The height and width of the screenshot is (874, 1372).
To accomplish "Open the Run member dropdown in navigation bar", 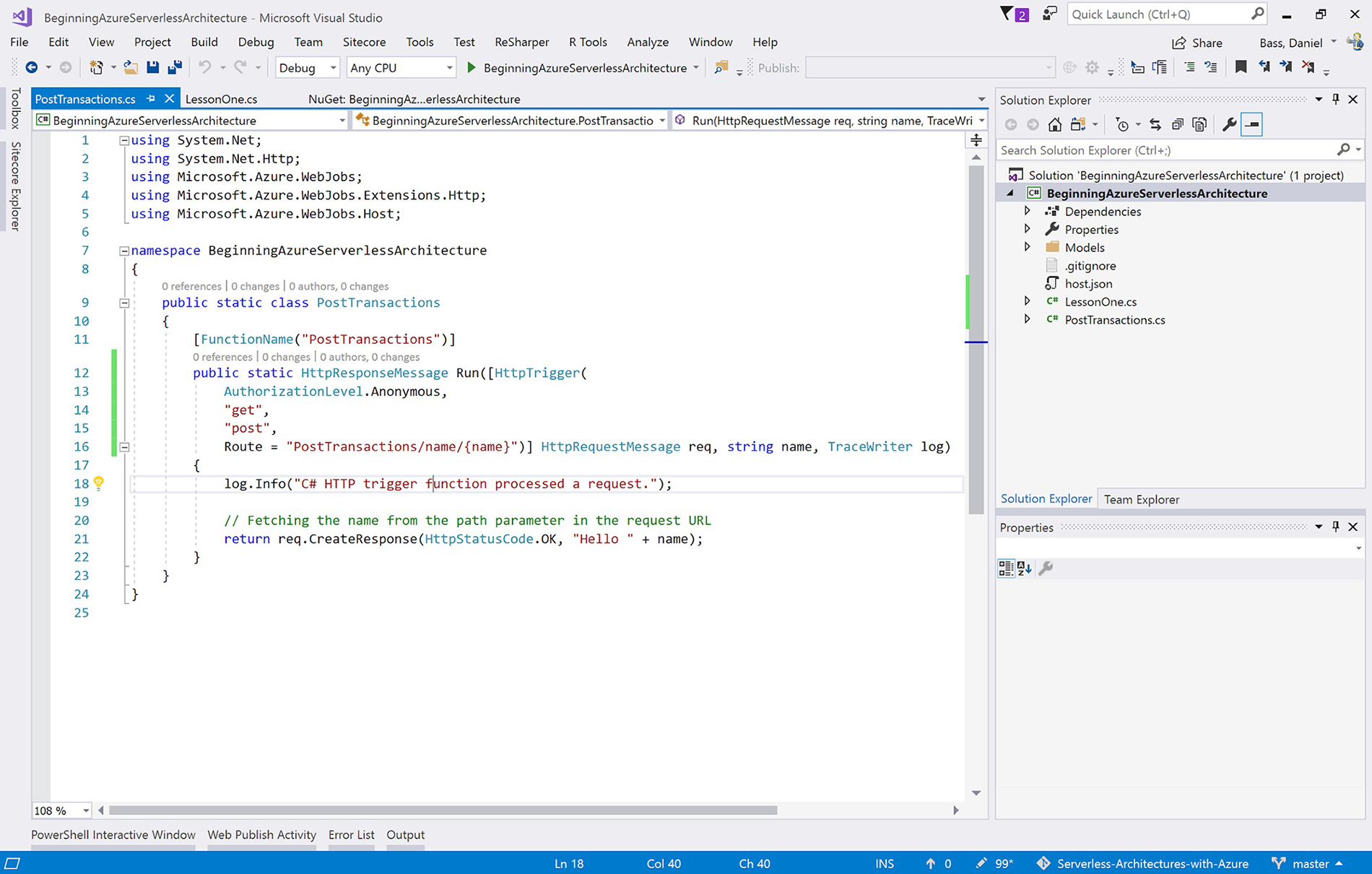I will (x=830, y=120).
